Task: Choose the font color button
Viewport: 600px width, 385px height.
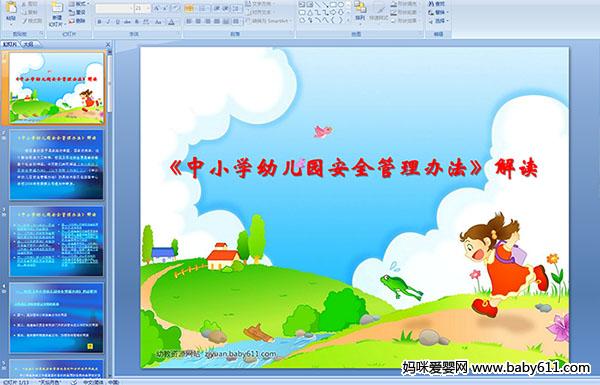Action: [x=171, y=22]
